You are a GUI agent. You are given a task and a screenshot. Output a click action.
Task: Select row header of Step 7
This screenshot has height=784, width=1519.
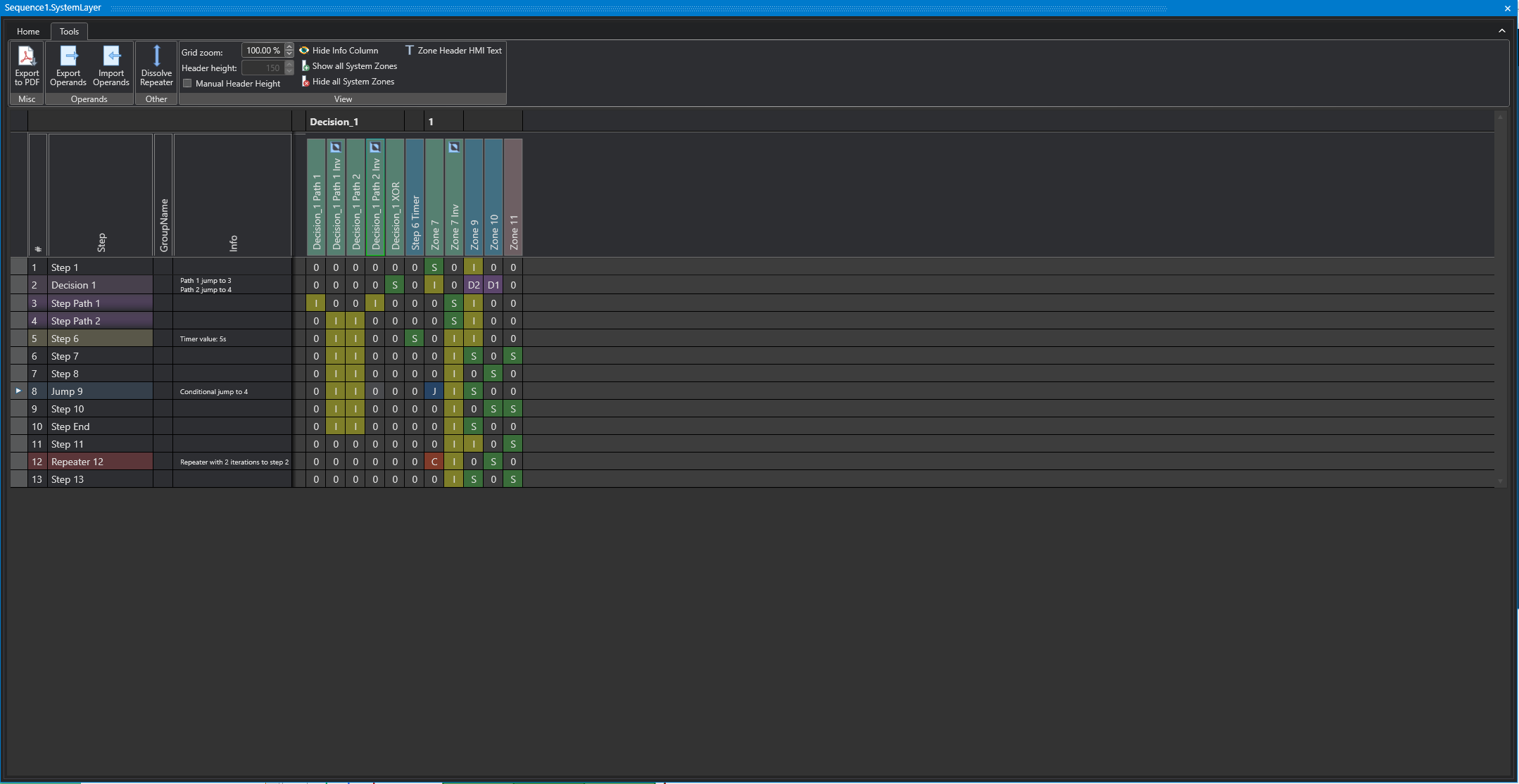coord(18,356)
